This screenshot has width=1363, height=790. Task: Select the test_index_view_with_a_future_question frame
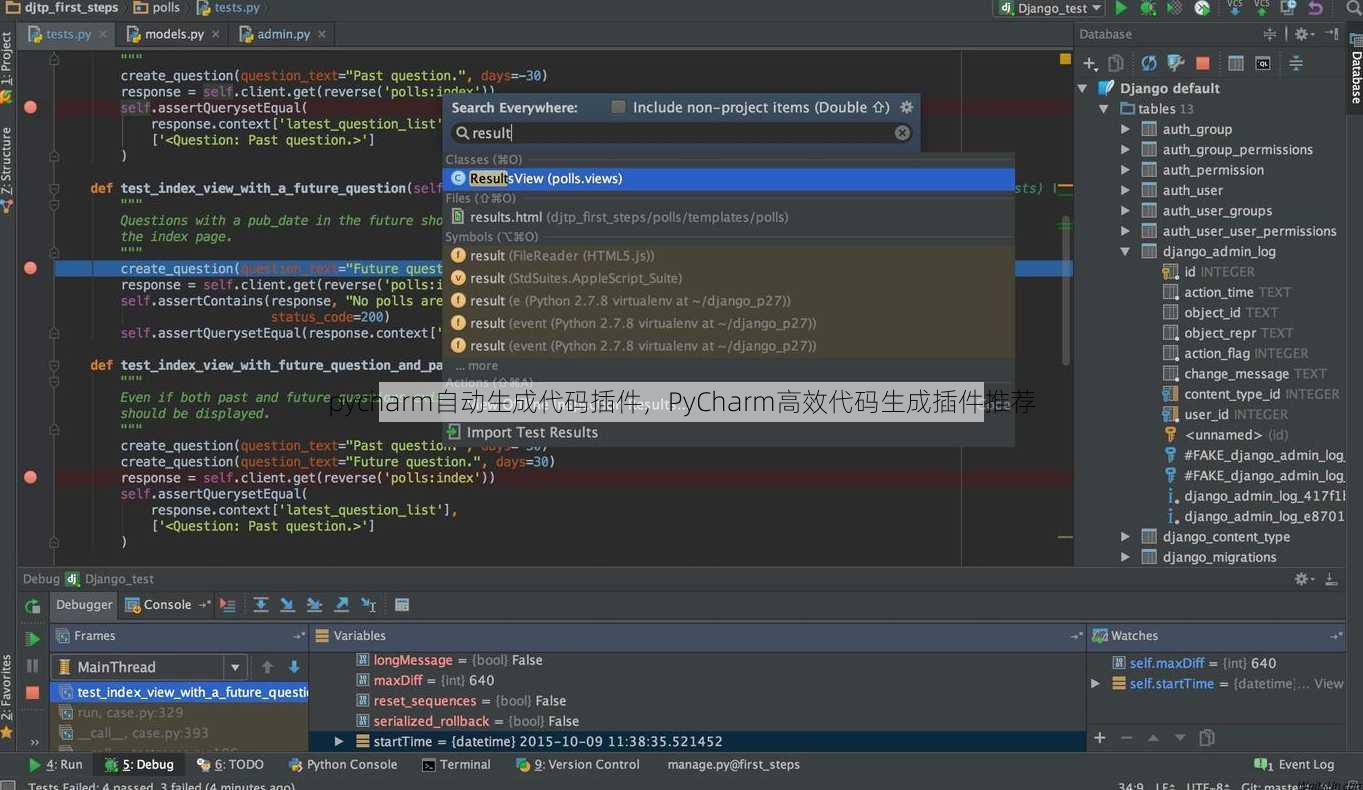coord(180,692)
